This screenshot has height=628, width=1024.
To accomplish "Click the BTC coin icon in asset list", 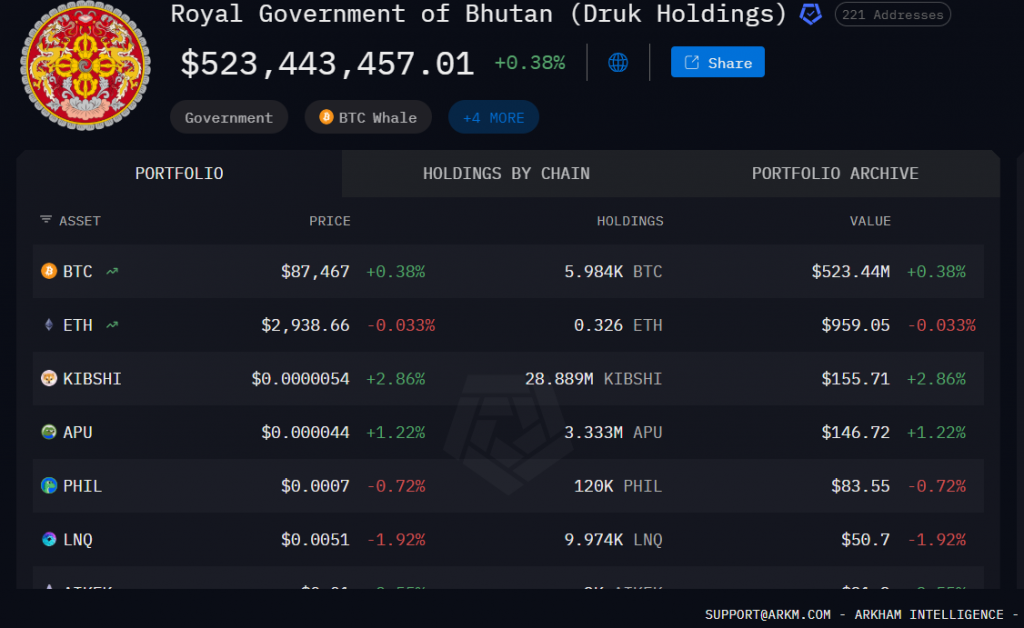I will tap(48, 271).
